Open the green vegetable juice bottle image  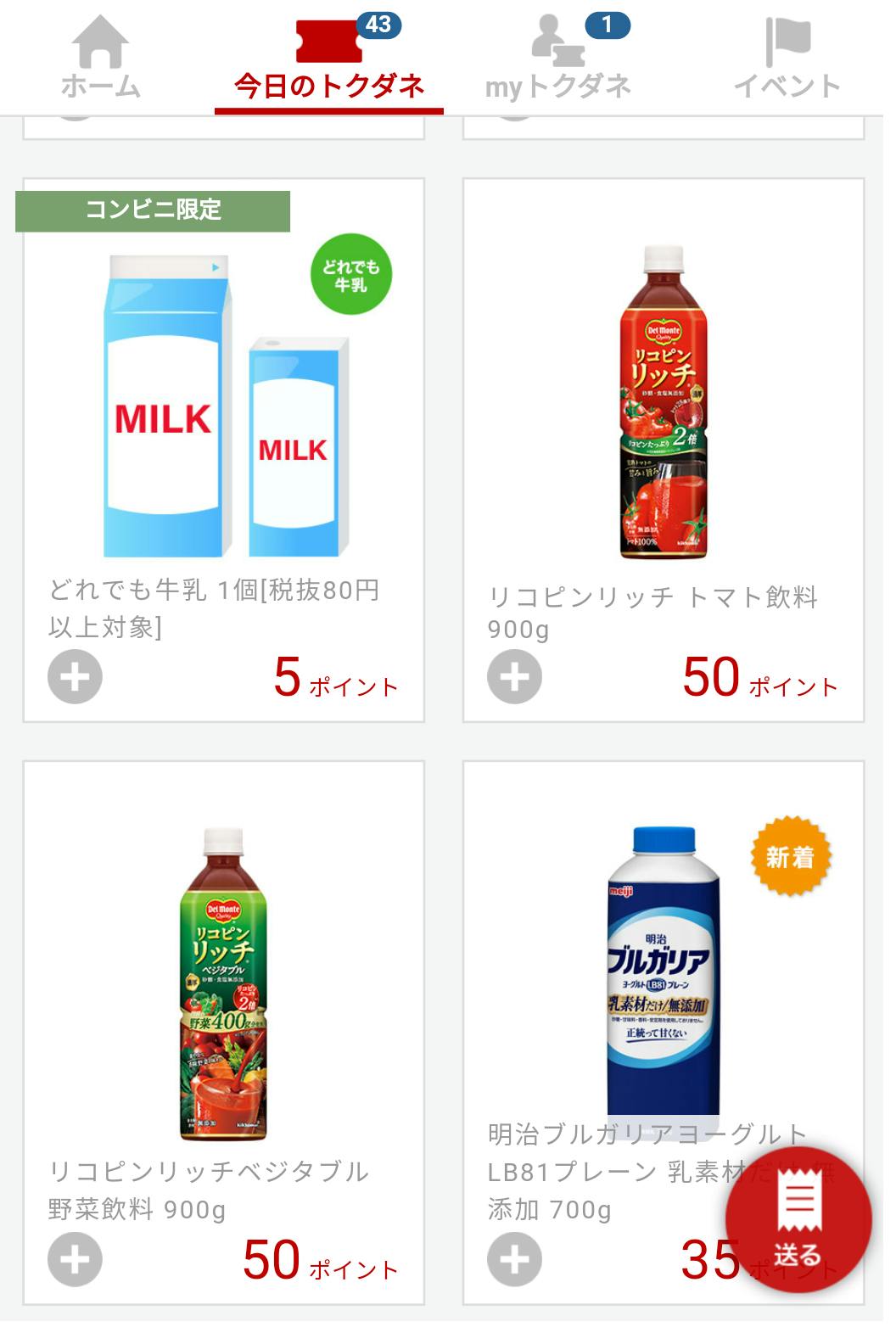pyautogui.click(x=225, y=984)
